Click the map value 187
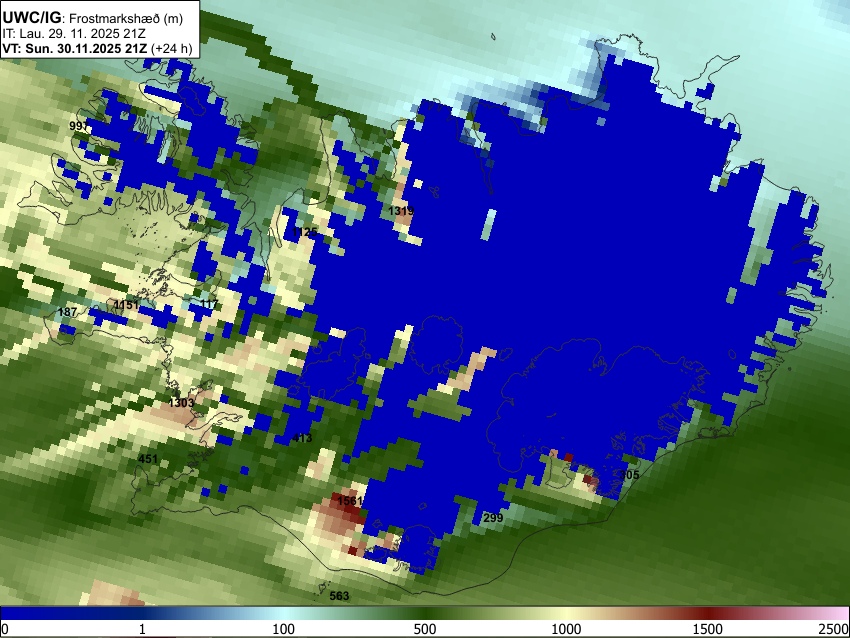The image size is (850, 638). [x=67, y=312]
